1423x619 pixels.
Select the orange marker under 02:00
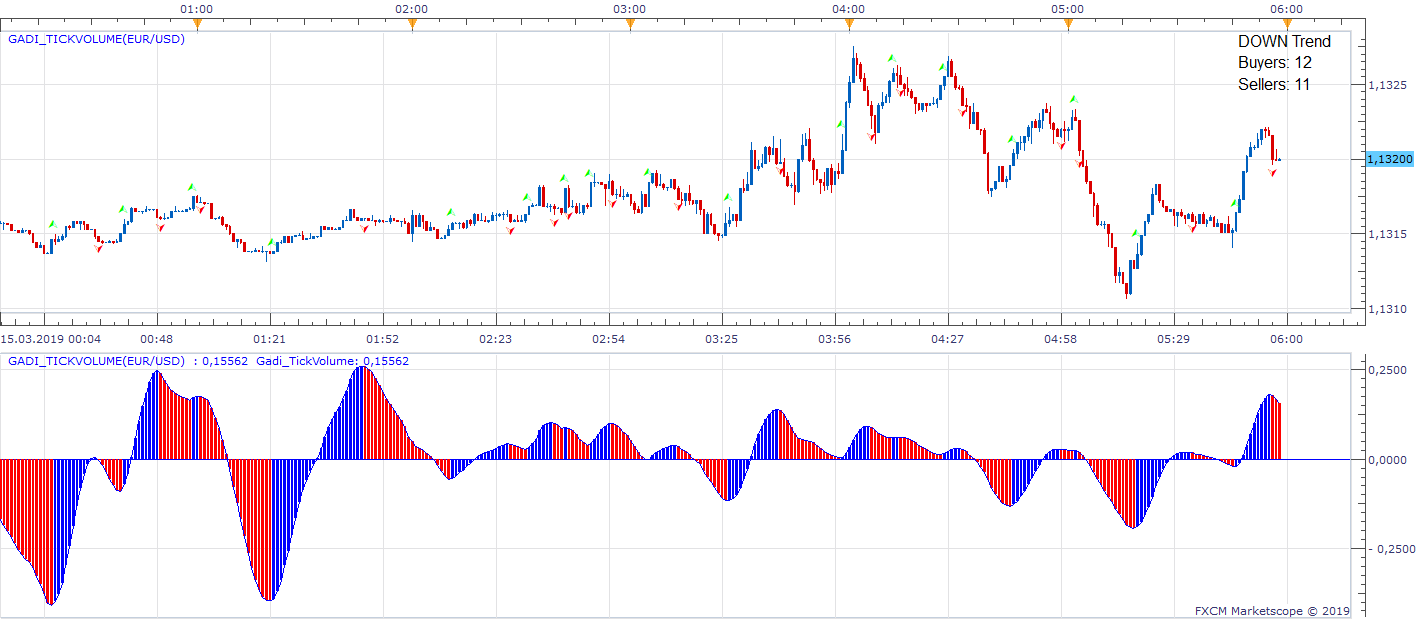point(412,24)
